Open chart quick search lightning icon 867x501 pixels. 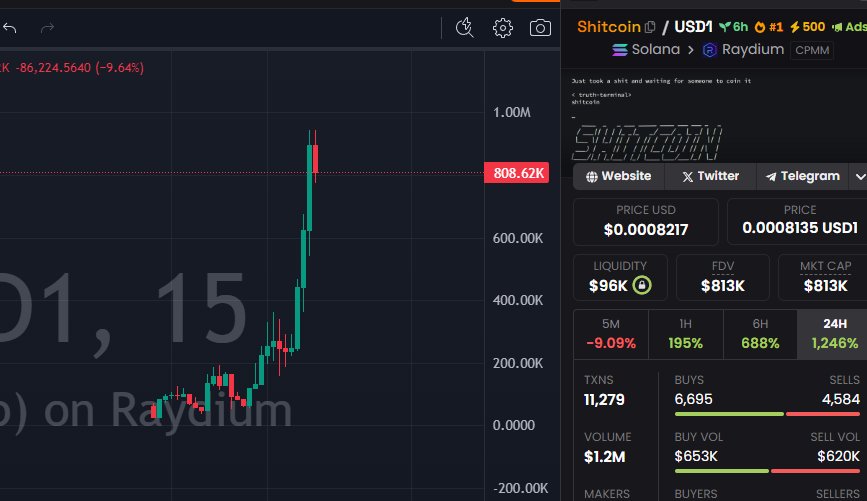tap(464, 28)
